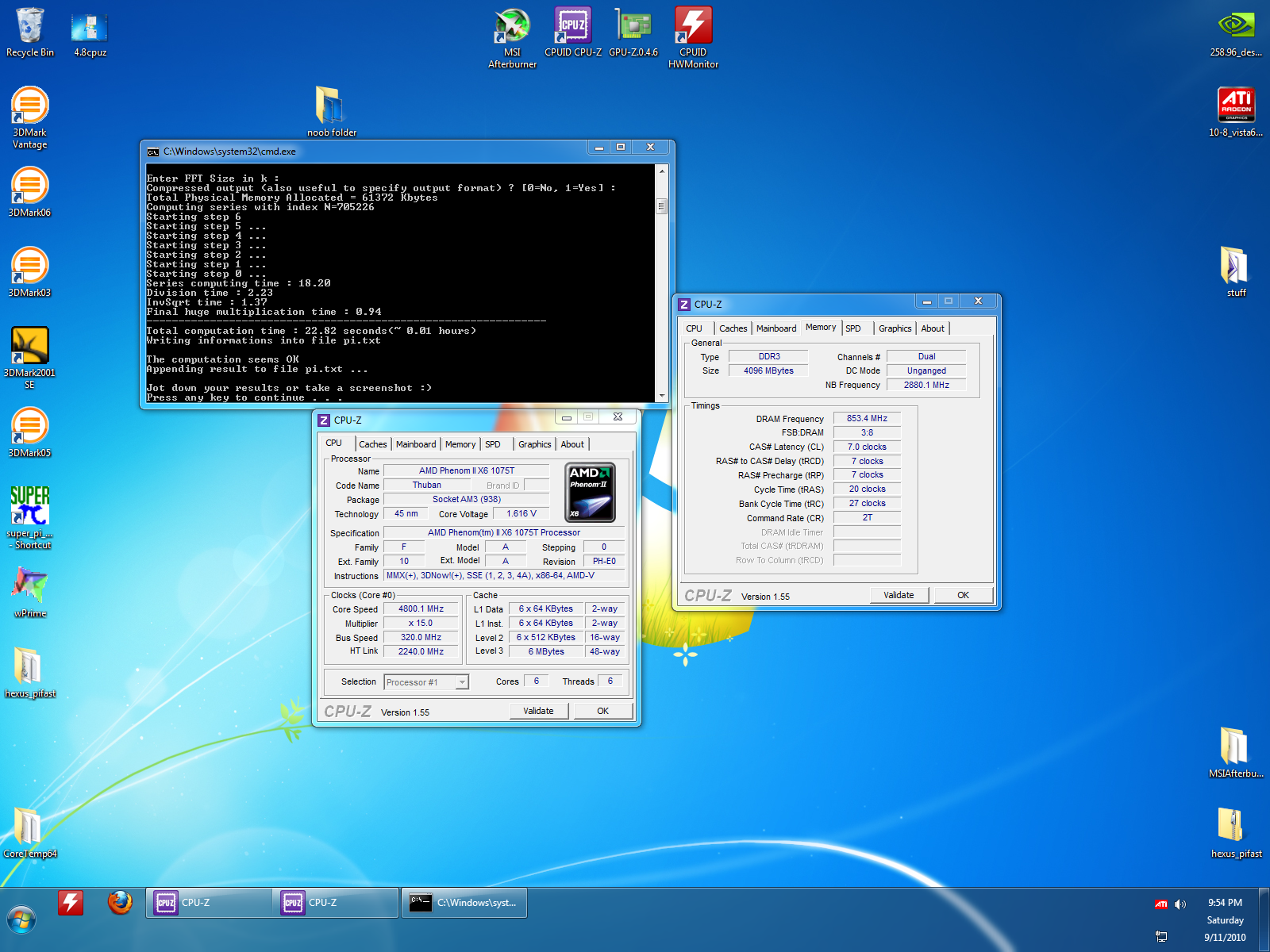Click the Multiplier x 15.0 field

[421, 624]
